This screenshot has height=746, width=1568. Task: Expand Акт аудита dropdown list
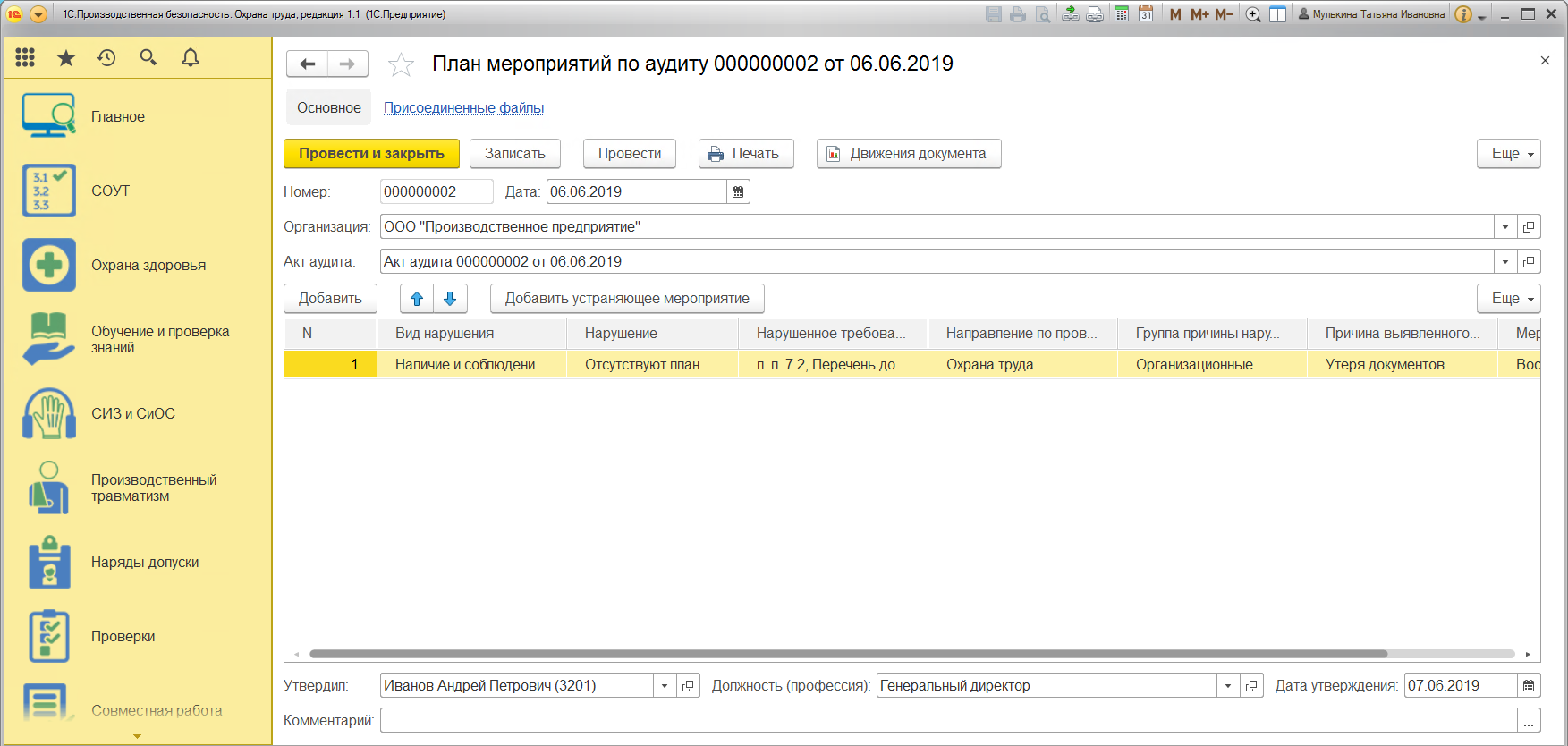1505,262
